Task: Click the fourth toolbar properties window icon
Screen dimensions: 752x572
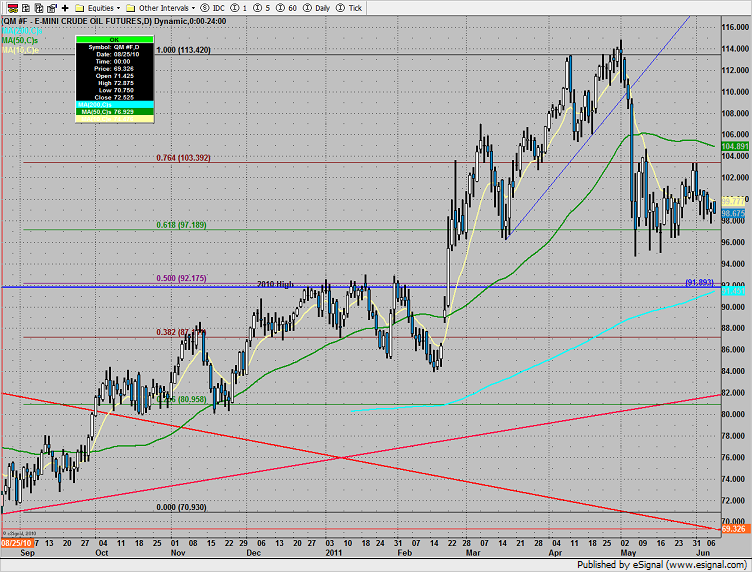Action: tap(52, 8)
